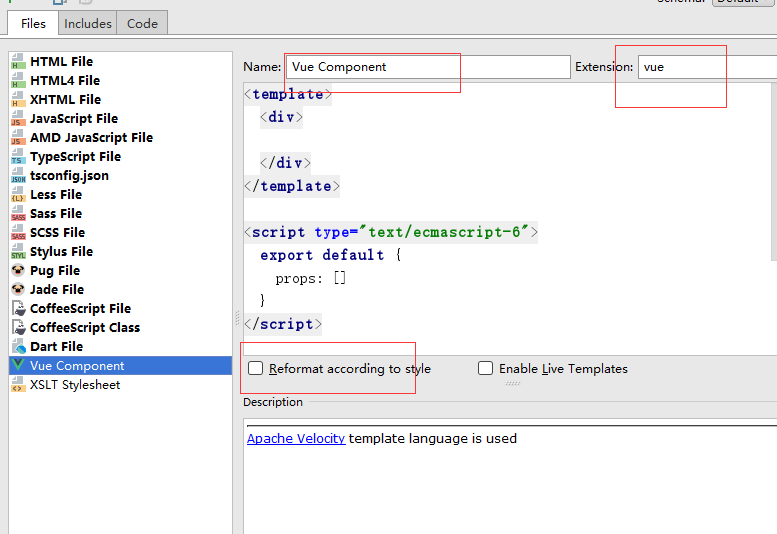
Task: Click the CoffeeScript File cup icon
Action: coord(18,308)
